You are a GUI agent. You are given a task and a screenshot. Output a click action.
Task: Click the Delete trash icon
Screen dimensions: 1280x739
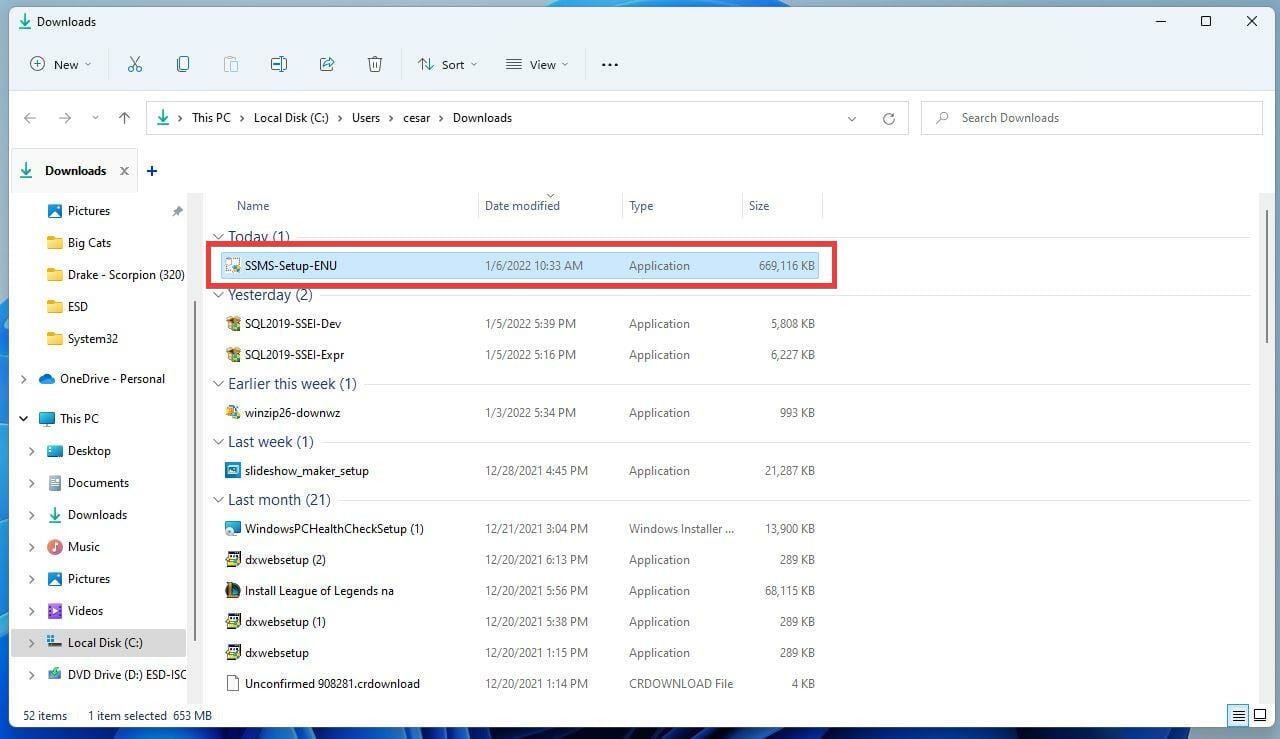[375, 64]
